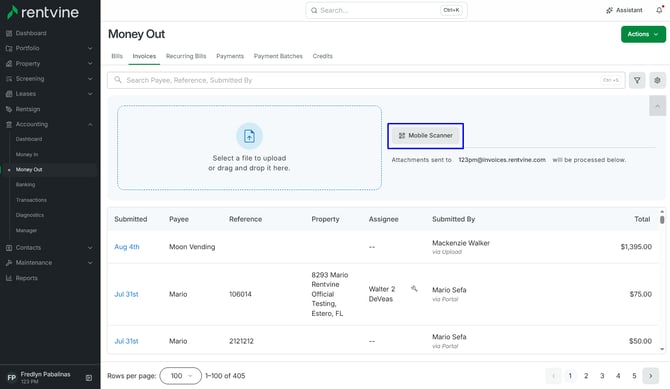Go to page 4
This screenshot has width=670, height=389.
[x=618, y=376]
